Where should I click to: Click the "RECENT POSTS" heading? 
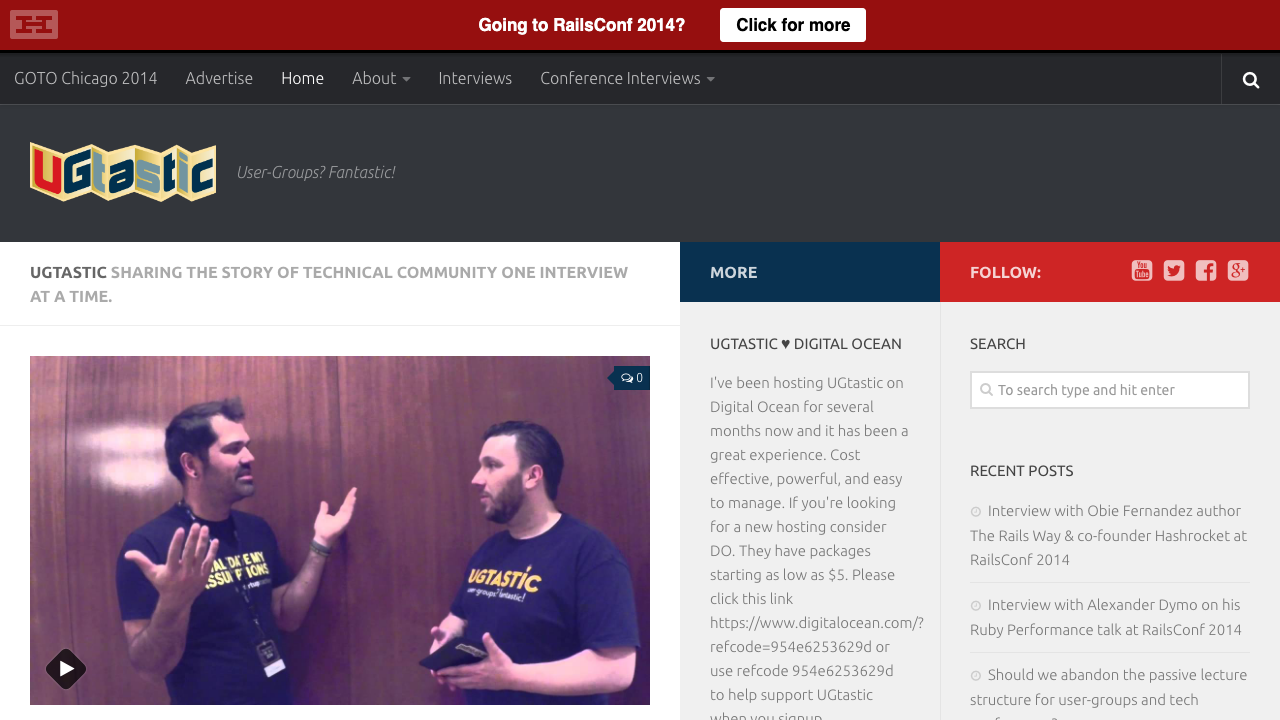click(1022, 471)
